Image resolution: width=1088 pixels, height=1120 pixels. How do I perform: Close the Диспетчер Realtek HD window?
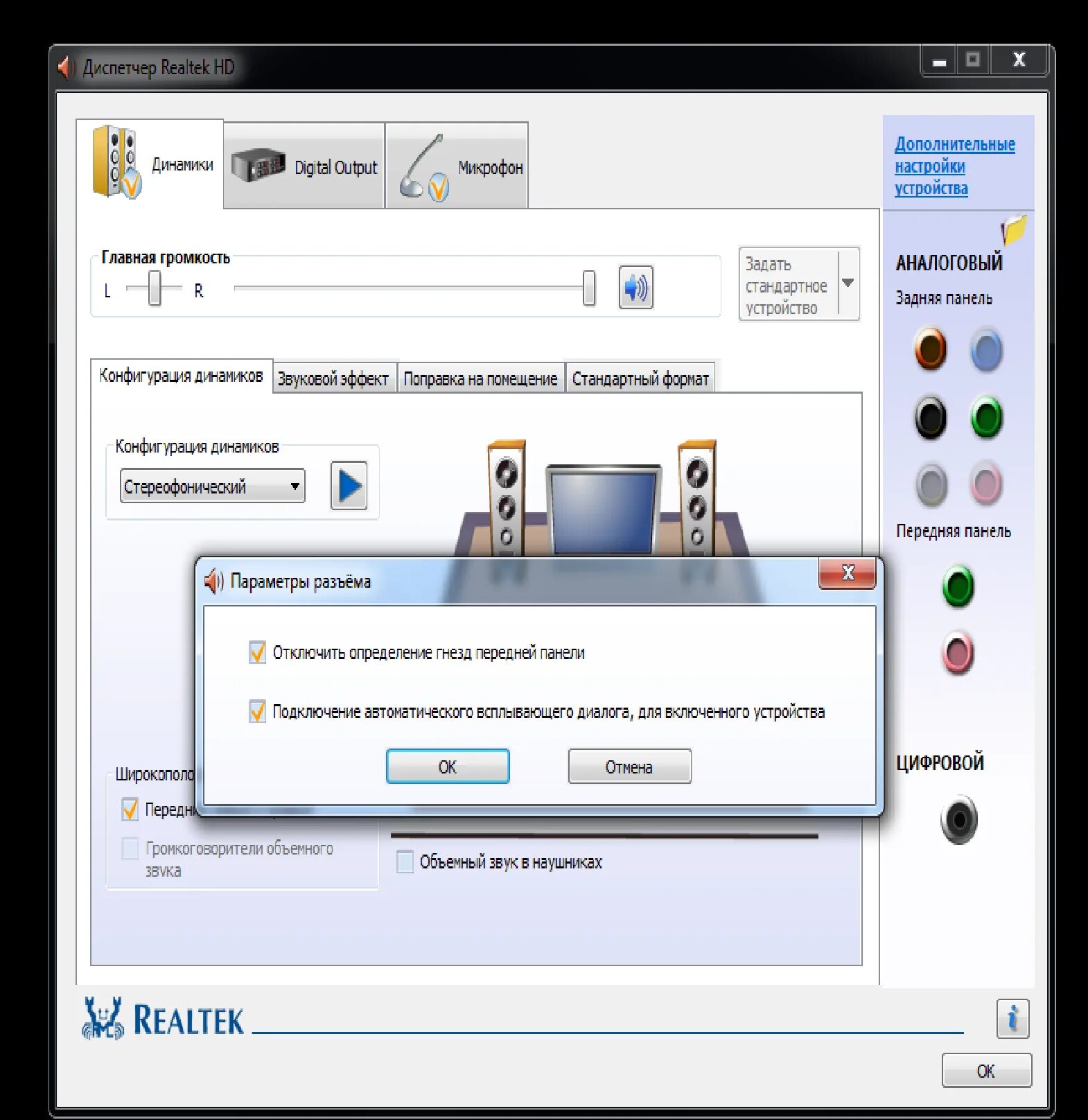click(x=1019, y=60)
